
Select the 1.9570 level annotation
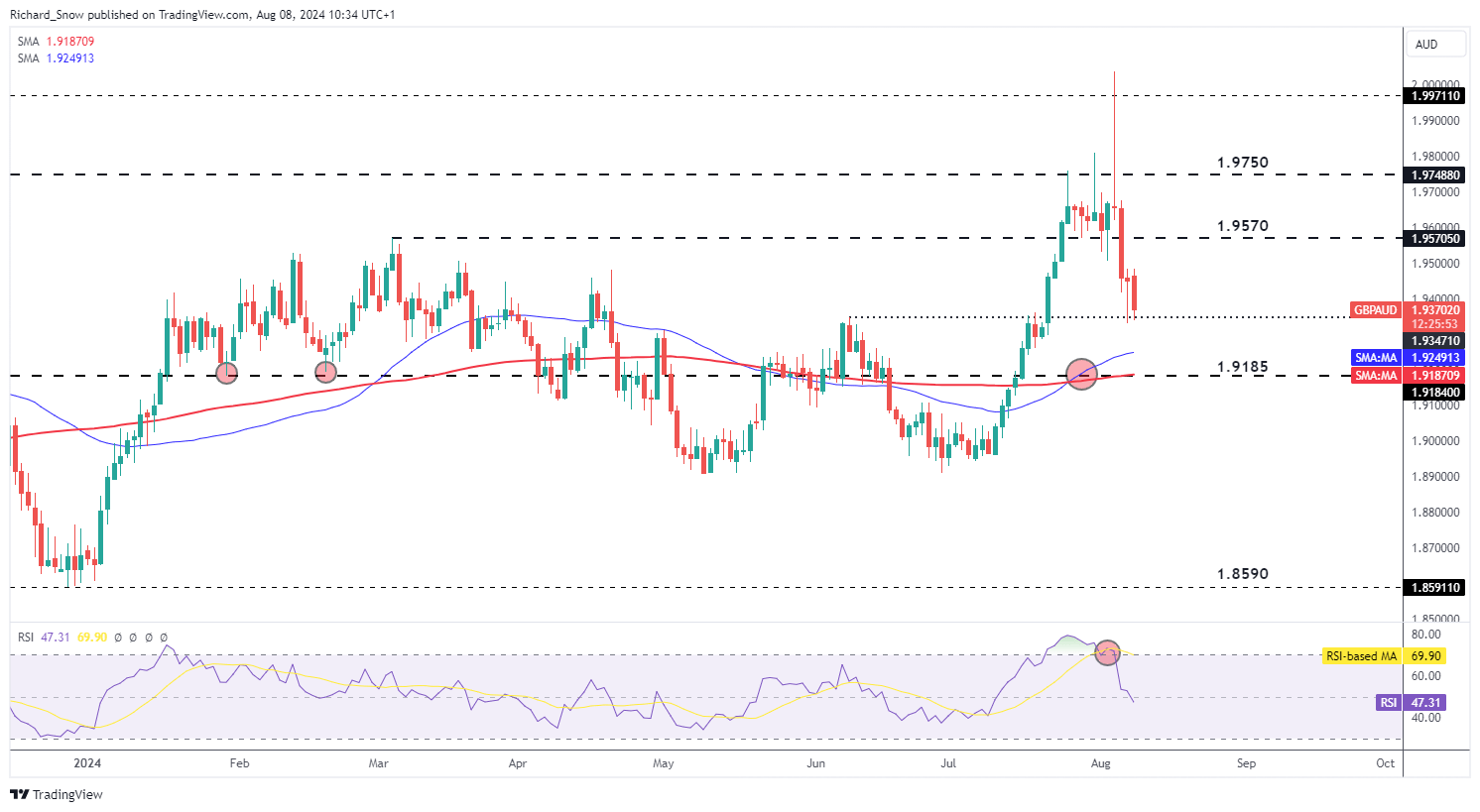[1242, 226]
